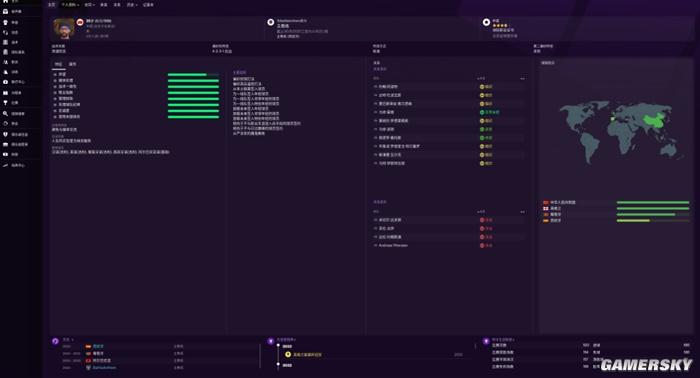Open the staff icon in the sidebar
The height and width of the screenshot is (378, 700).
click(x=5, y=62)
